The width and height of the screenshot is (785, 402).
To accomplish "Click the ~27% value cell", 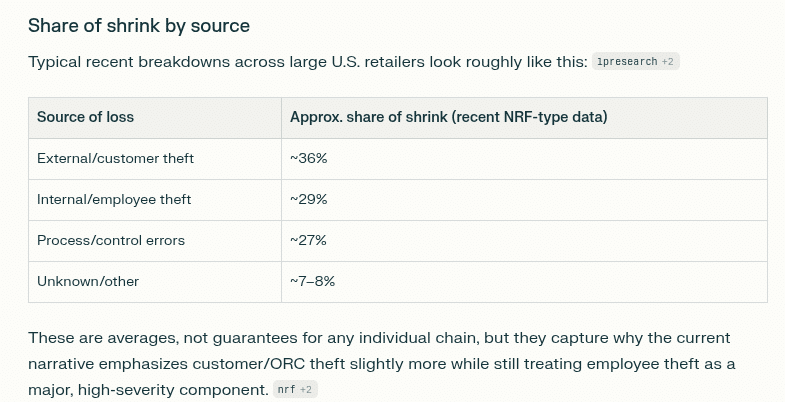I will tap(308, 240).
